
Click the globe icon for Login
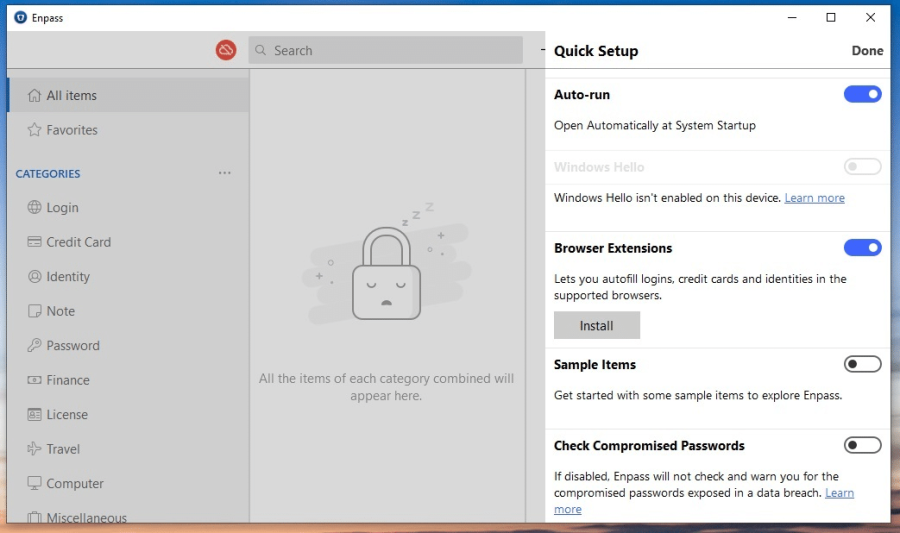(x=34, y=207)
